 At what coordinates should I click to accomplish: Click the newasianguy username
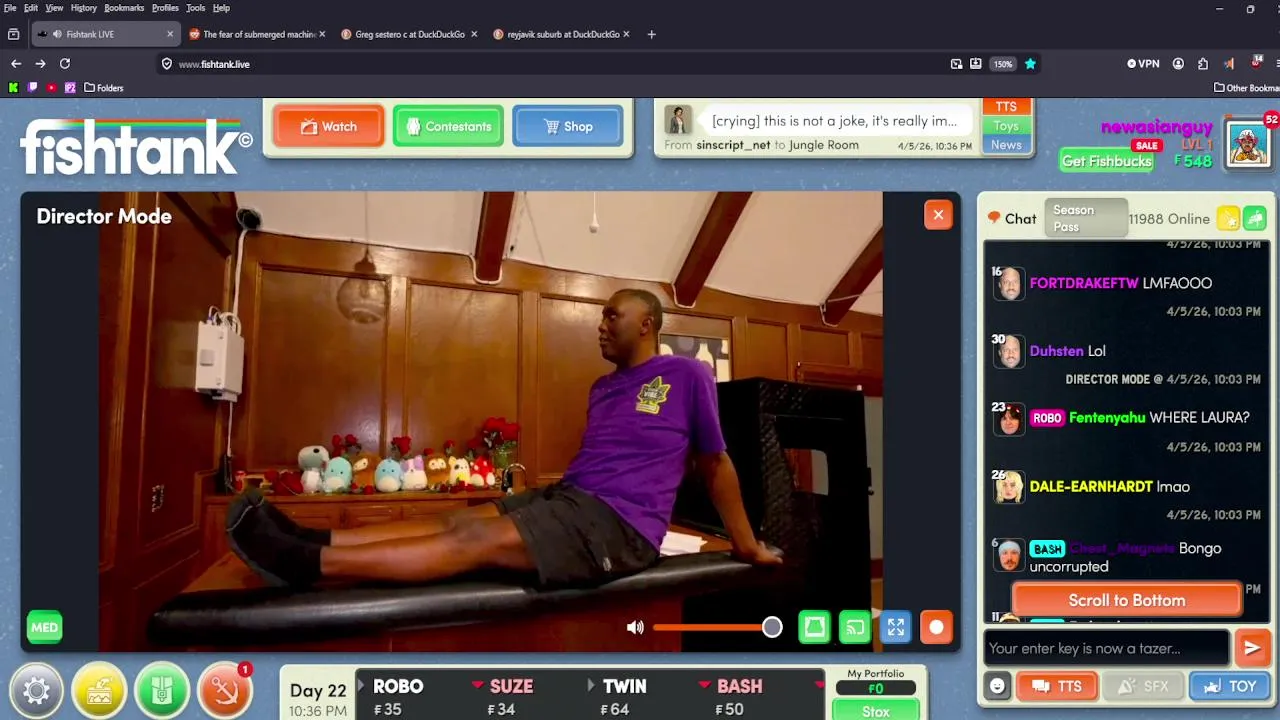pos(1156,127)
